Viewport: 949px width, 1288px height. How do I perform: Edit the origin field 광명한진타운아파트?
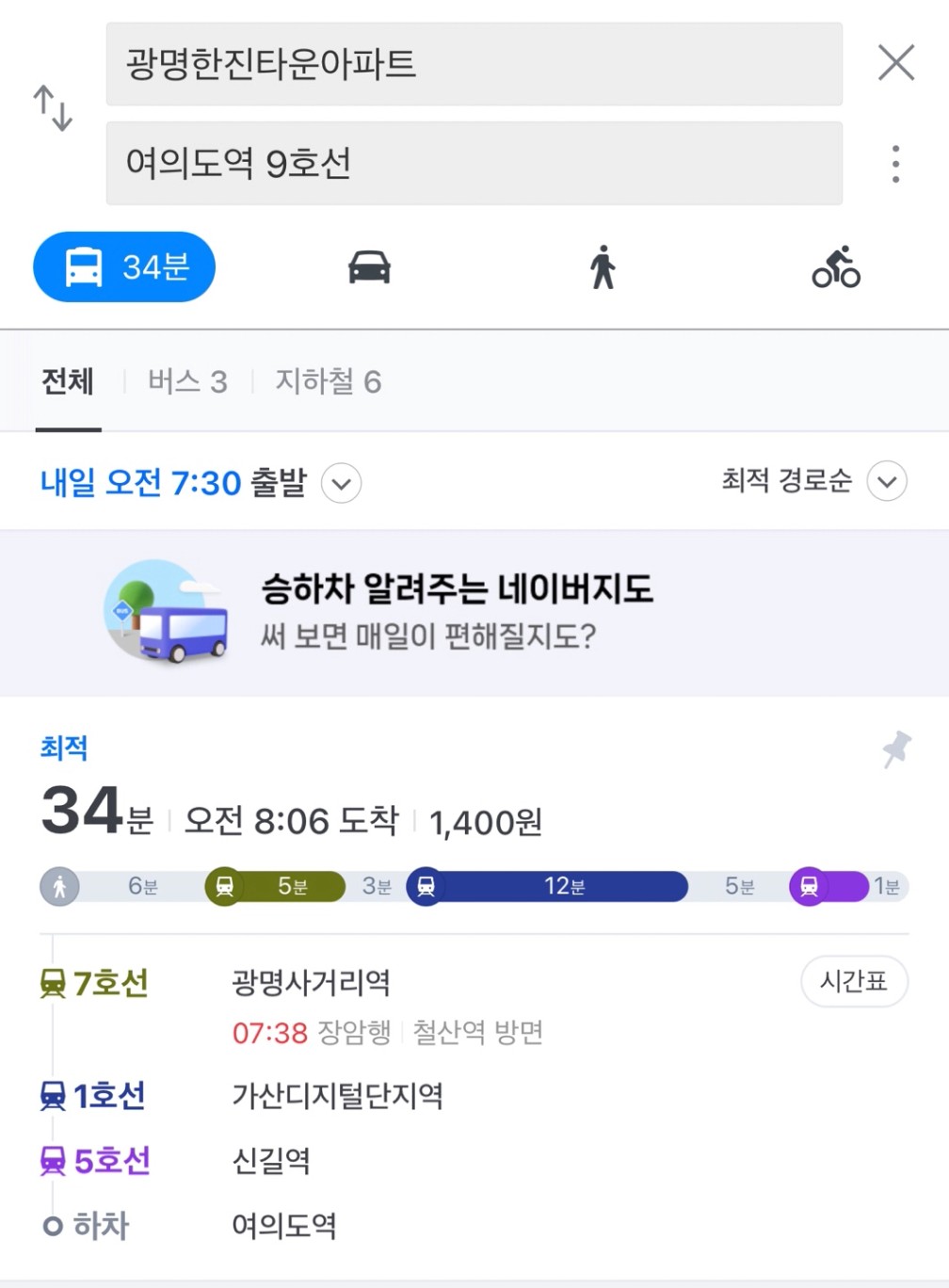coord(474,64)
